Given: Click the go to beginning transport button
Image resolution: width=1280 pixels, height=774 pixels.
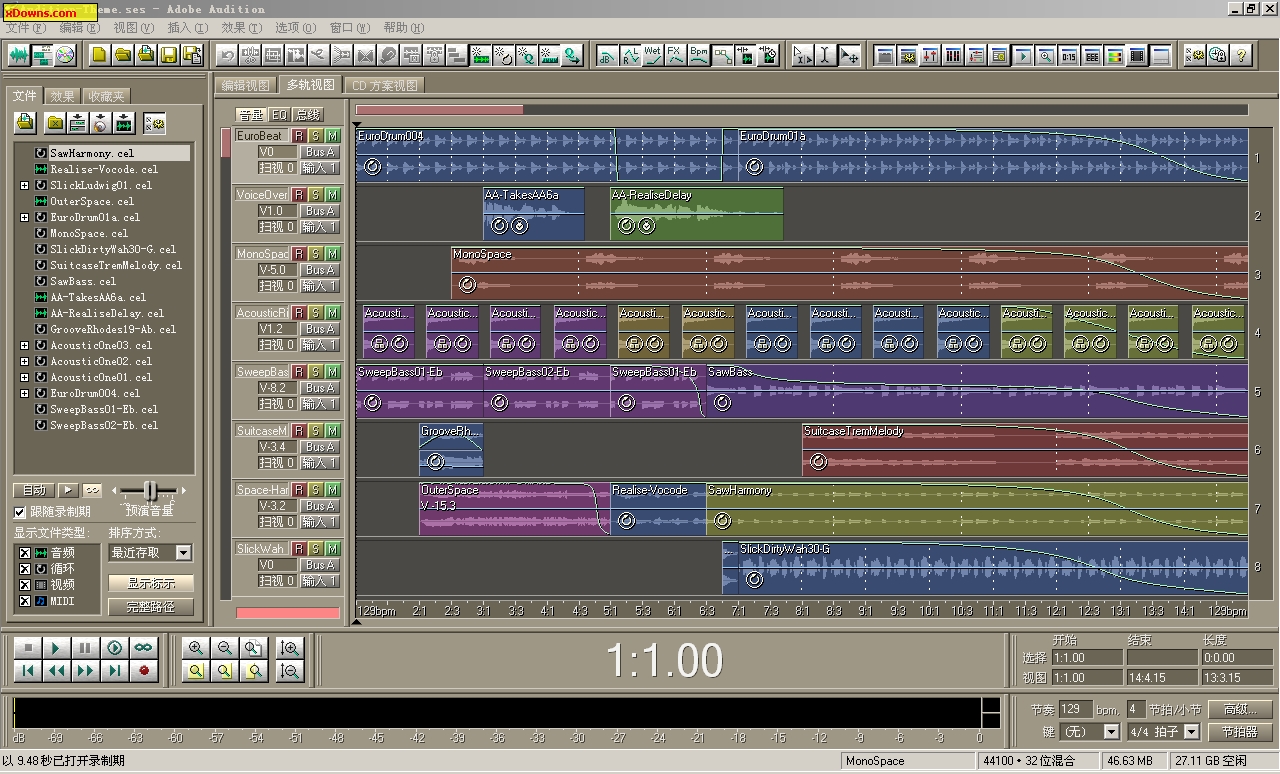Looking at the screenshot, I should pyautogui.click(x=28, y=671).
